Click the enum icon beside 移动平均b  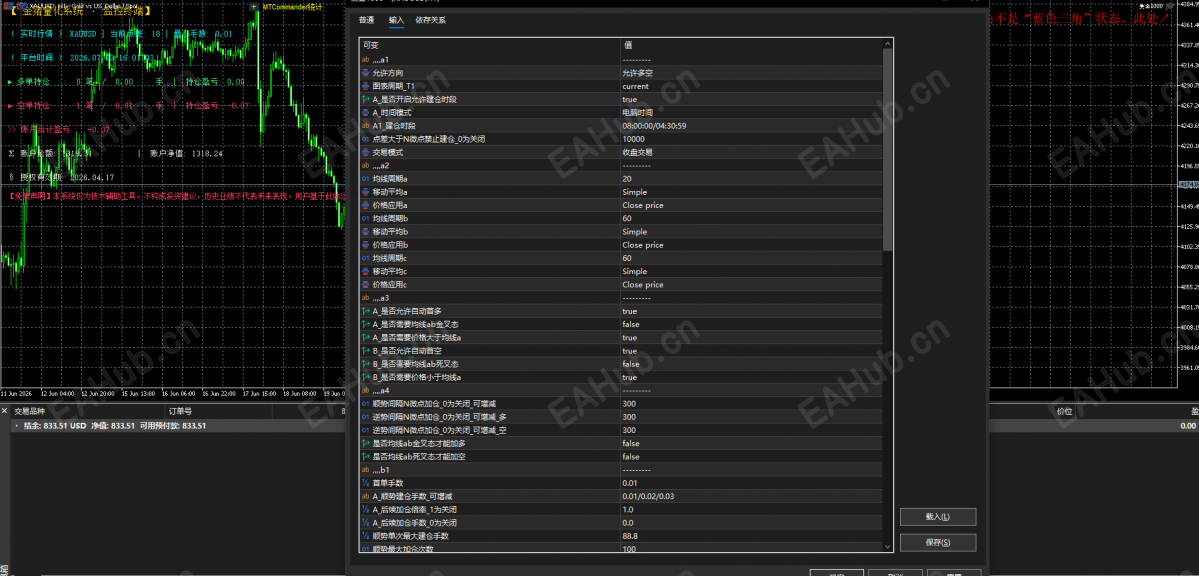tap(366, 232)
